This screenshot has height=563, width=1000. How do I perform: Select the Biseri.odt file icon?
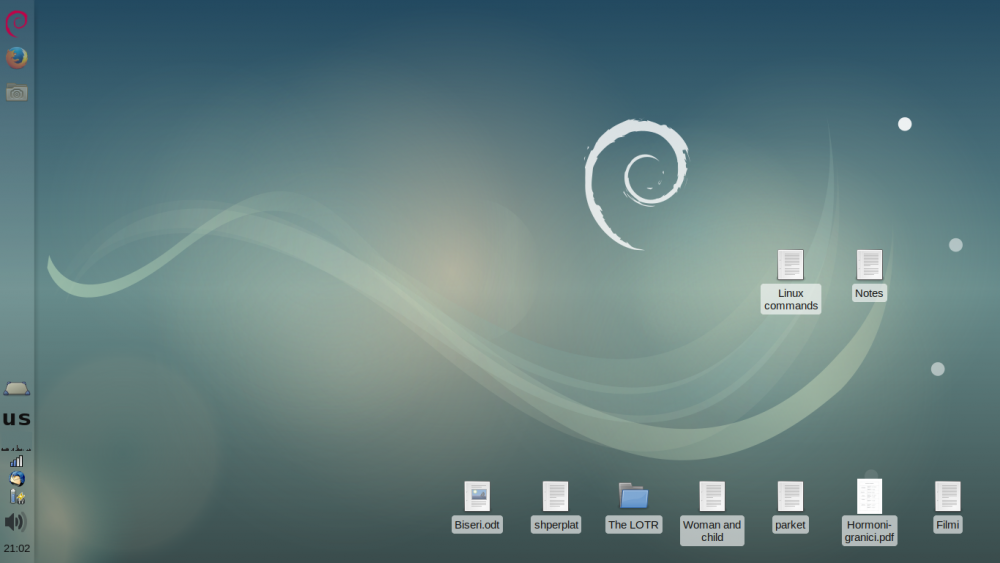pos(477,496)
